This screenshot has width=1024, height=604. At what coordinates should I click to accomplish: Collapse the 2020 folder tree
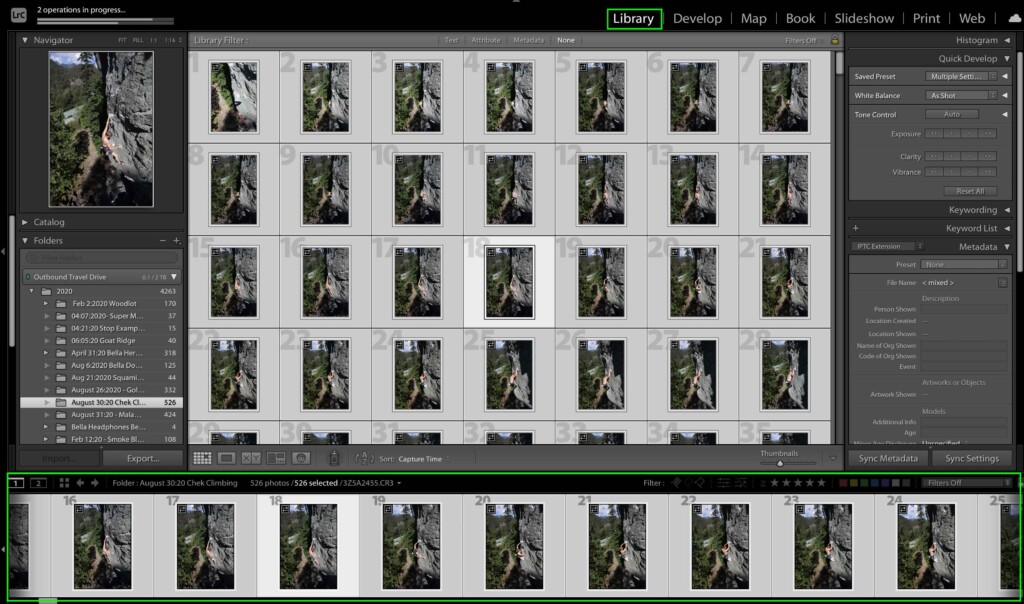point(31,291)
